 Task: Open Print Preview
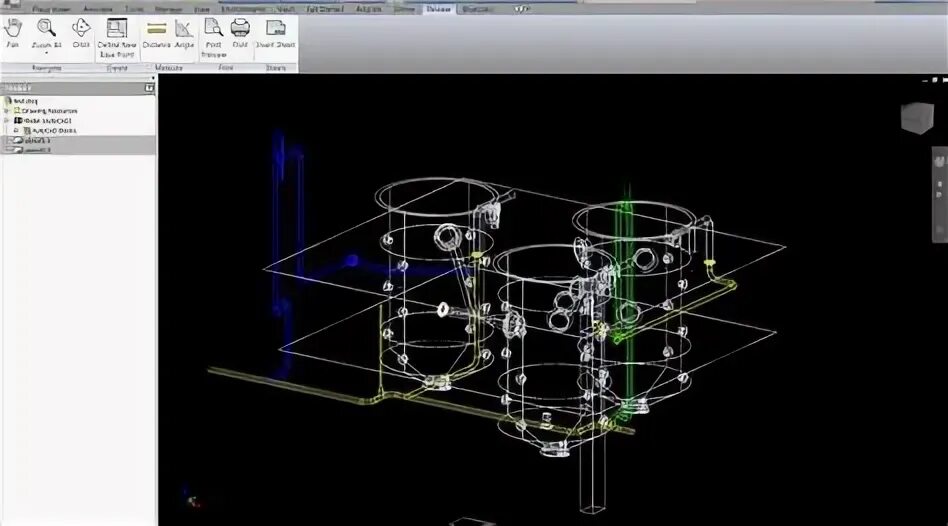tap(213, 37)
